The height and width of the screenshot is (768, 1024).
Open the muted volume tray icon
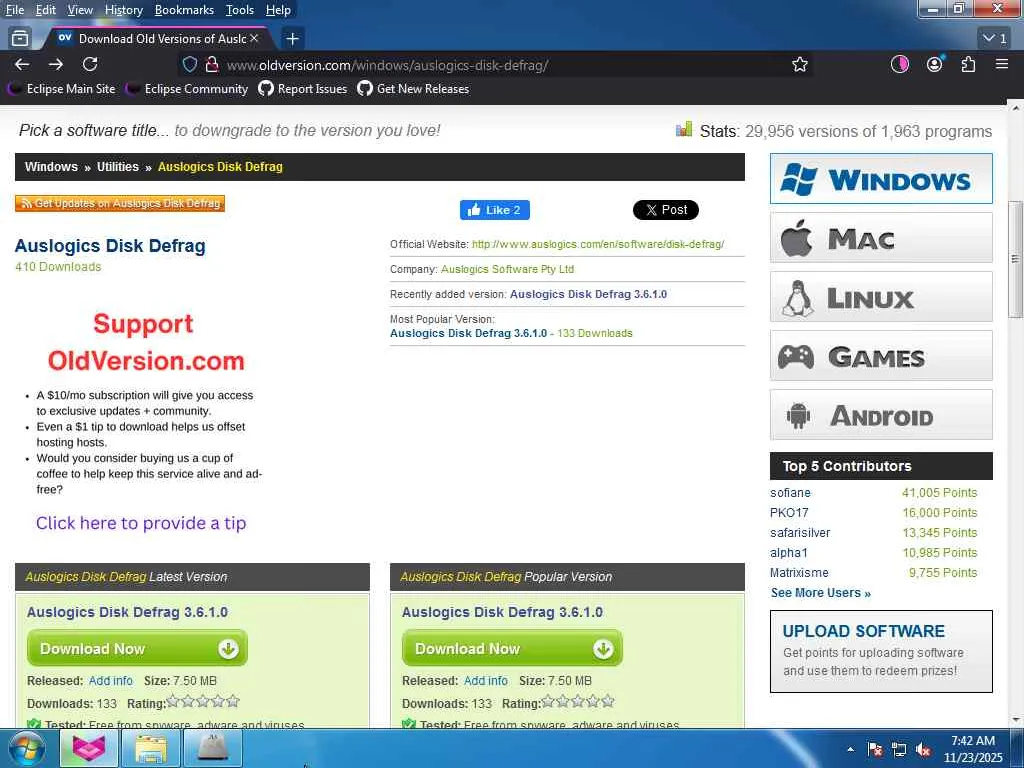[x=923, y=750]
